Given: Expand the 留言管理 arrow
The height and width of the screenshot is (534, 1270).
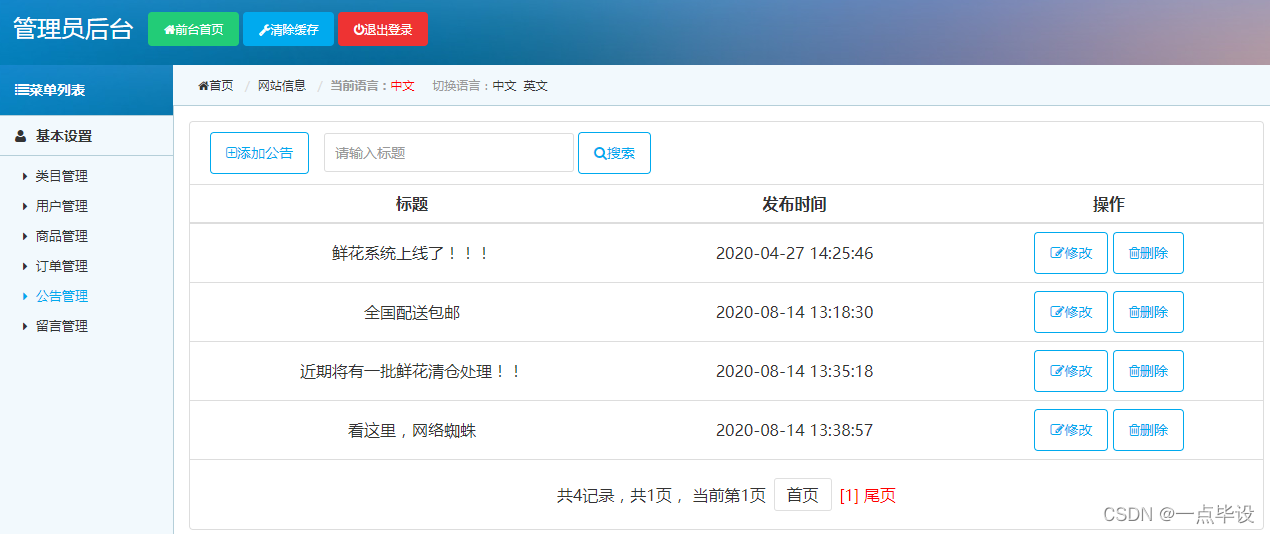Looking at the screenshot, I should pyautogui.click(x=25, y=326).
